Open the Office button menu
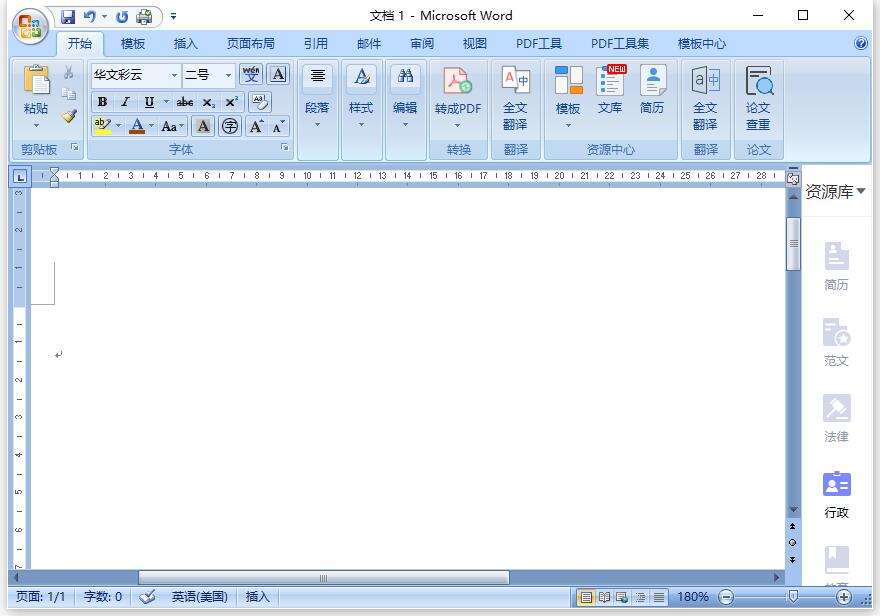The height and width of the screenshot is (616, 880). click(x=30, y=26)
